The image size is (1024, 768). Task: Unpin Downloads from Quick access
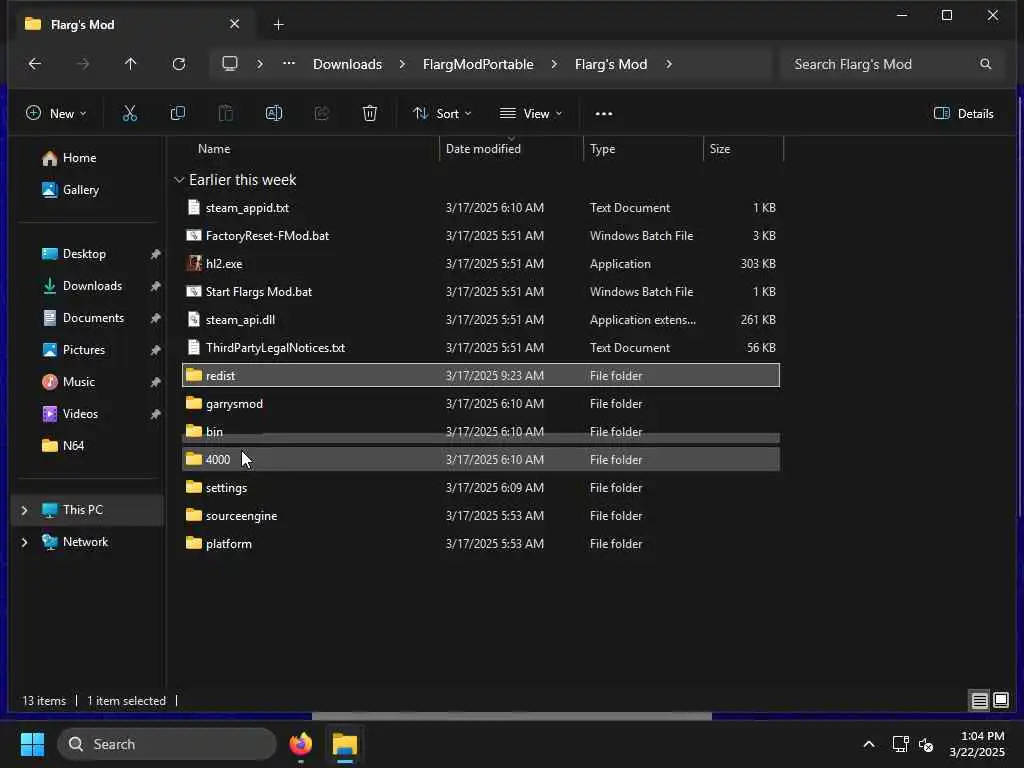point(155,286)
